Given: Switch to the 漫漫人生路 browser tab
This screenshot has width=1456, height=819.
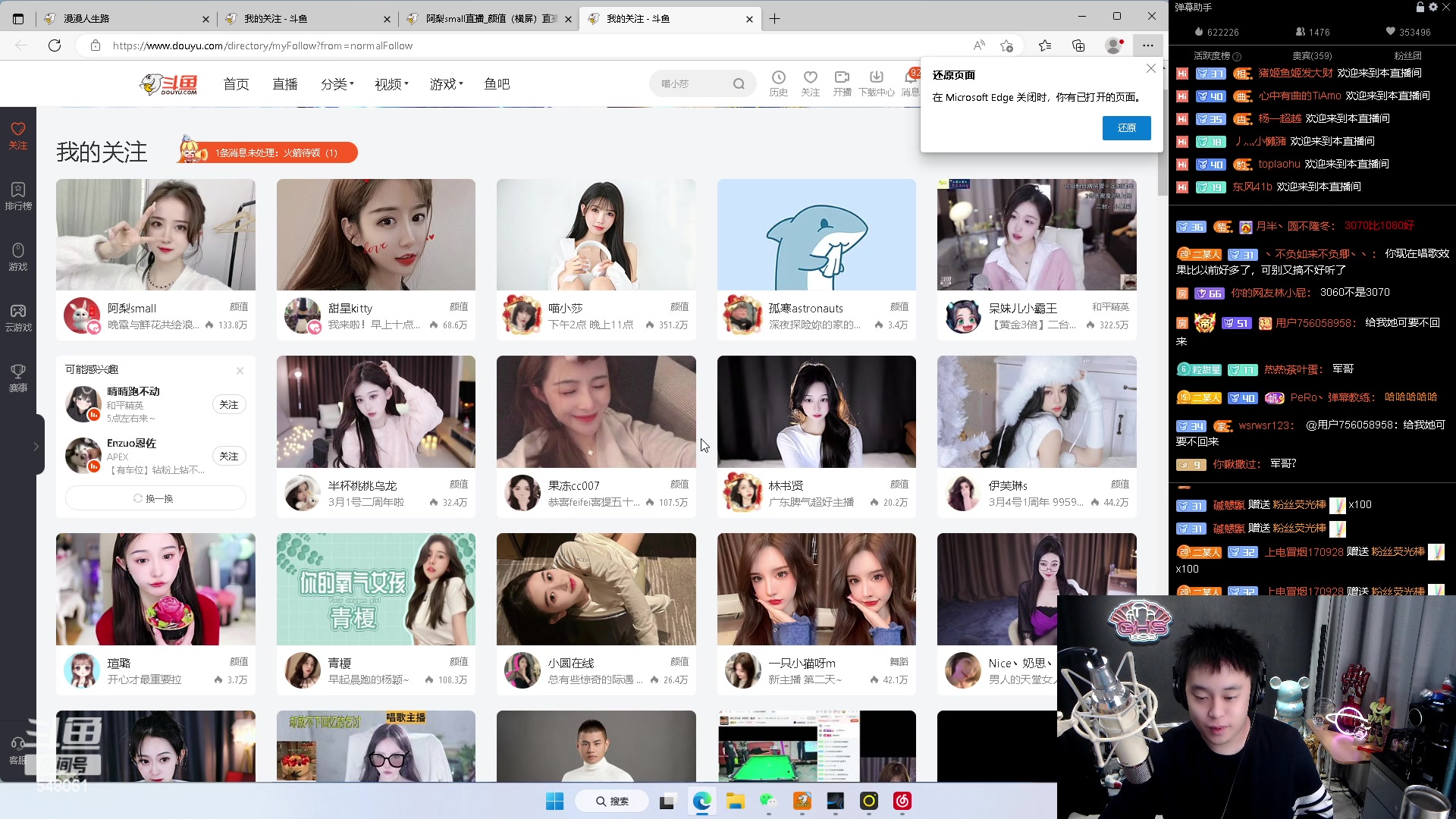Looking at the screenshot, I should 127,18.
